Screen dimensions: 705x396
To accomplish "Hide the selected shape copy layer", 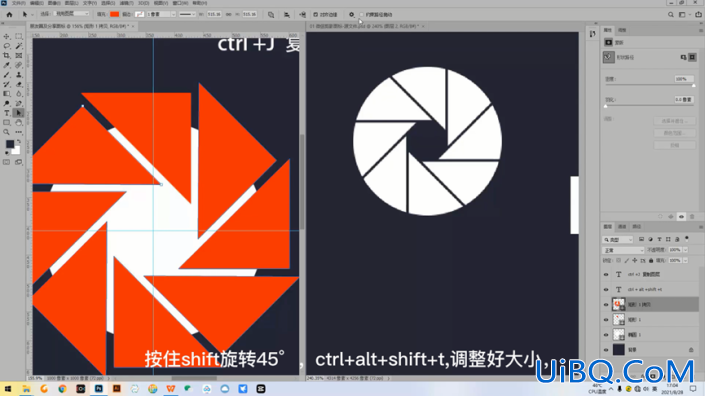I will 606,305.
